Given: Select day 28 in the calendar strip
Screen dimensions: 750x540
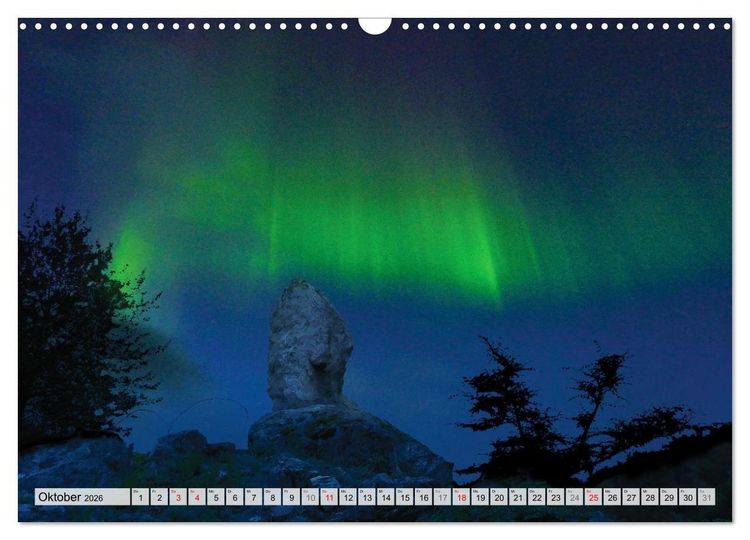Looking at the screenshot, I should tap(651, 496).
